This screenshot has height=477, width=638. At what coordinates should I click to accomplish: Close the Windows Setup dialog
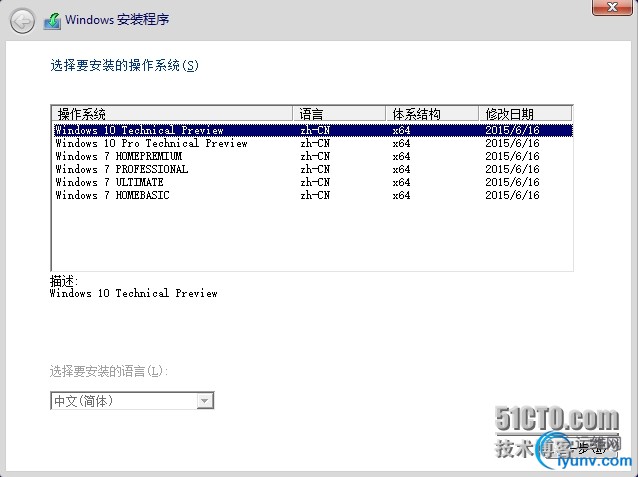tap(612, 7)
